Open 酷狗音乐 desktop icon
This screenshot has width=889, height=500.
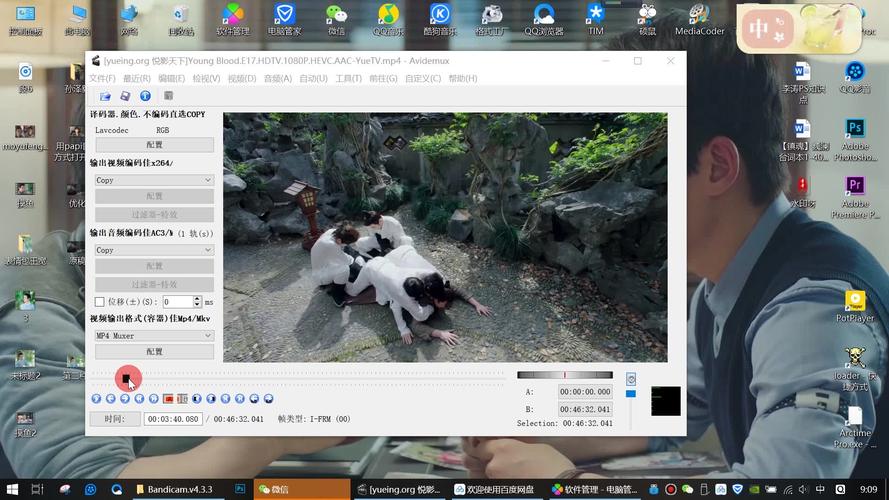click(440, 20)
